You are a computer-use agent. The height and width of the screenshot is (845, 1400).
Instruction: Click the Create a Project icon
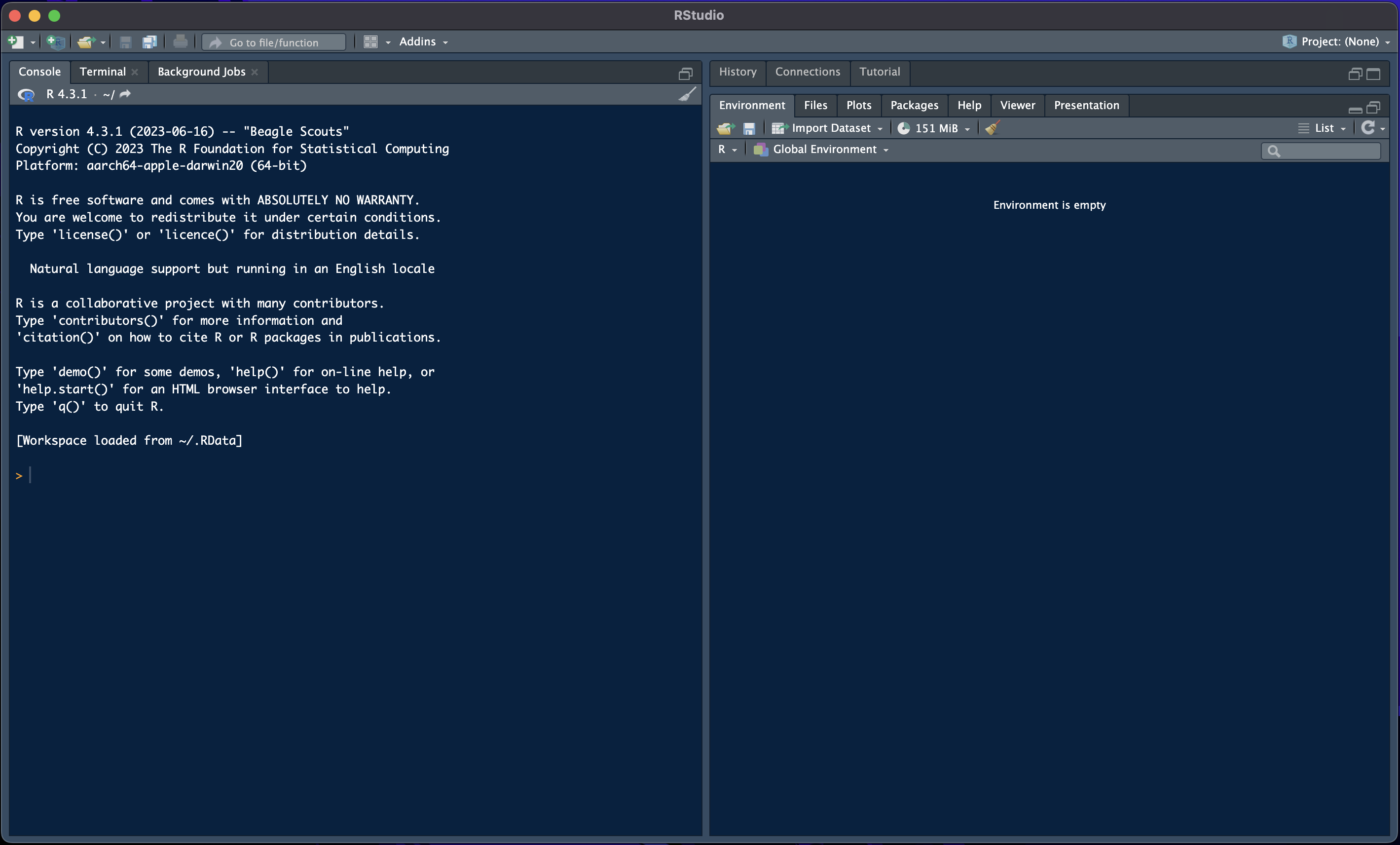pyautogui.click(x=56, y=41)
